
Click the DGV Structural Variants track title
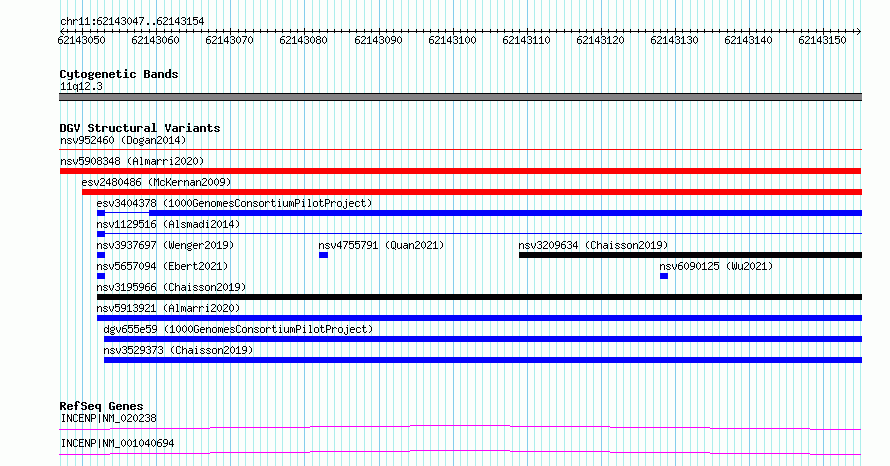click(140, 128)
